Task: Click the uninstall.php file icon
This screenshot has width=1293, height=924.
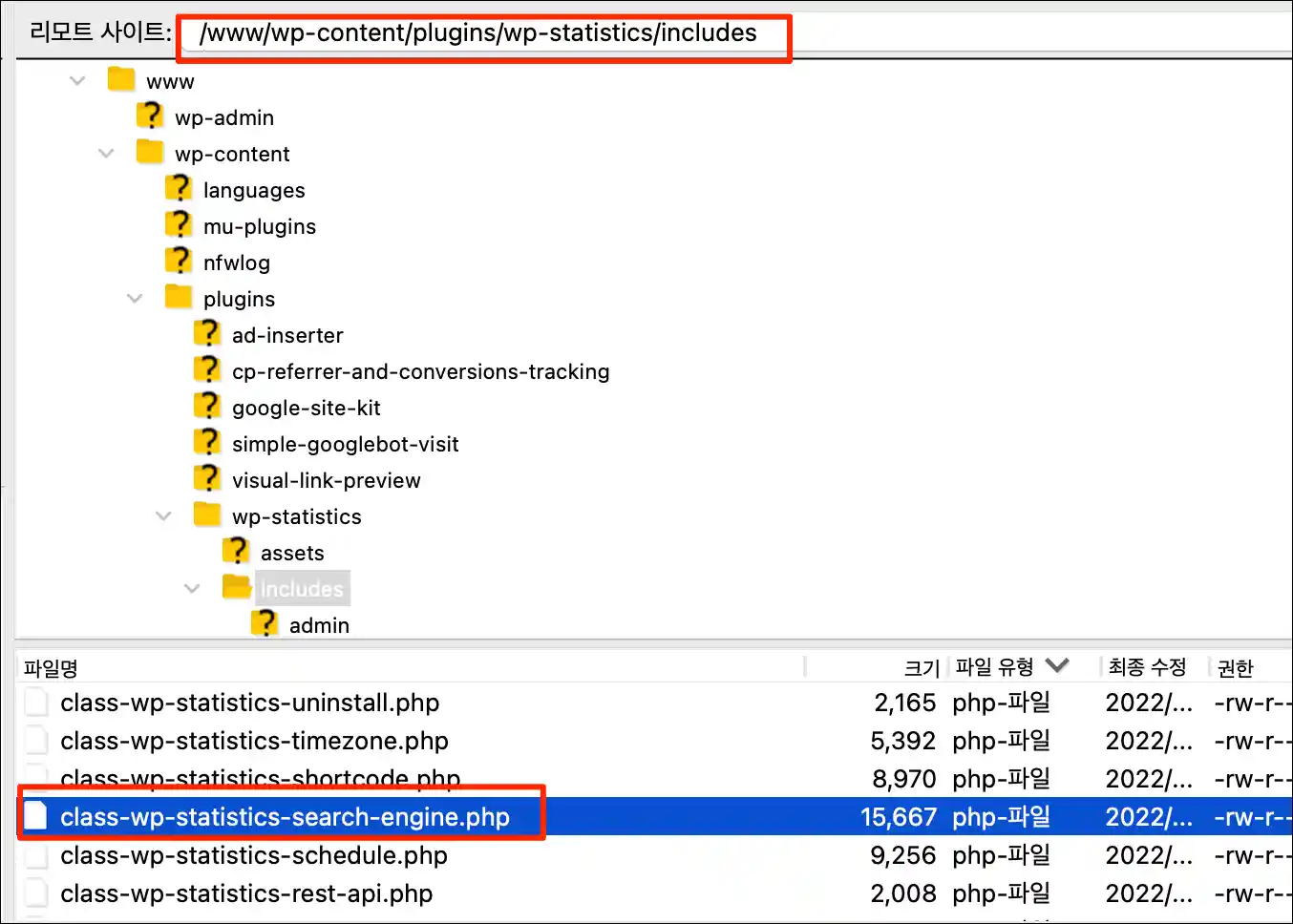Action: coord(35,702)
